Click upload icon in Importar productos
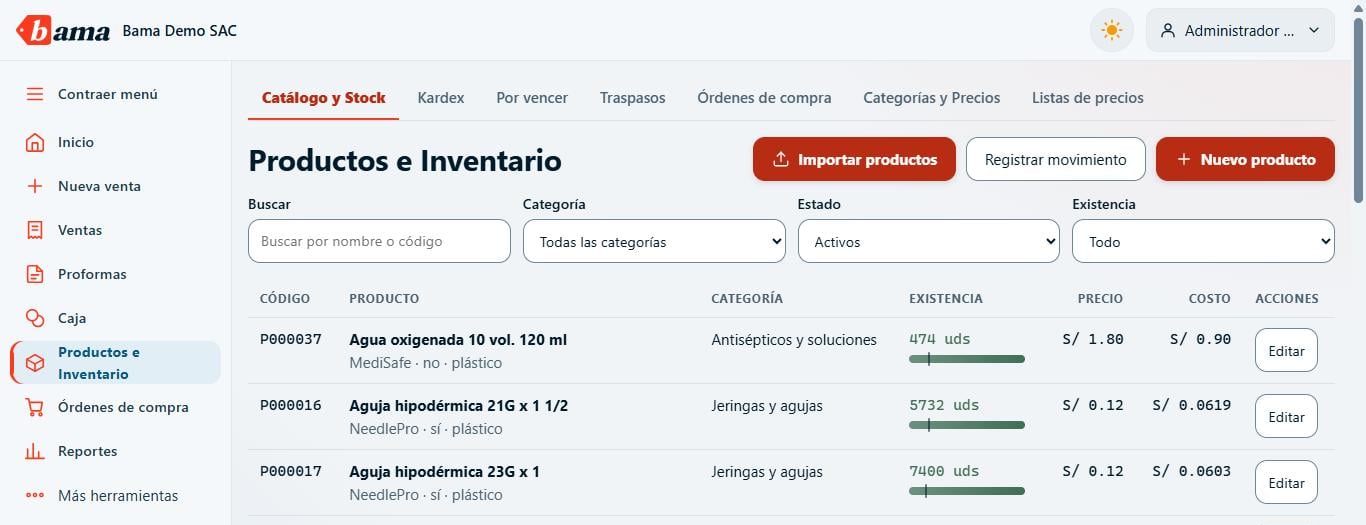1366x525 pixels. [781, 159]
